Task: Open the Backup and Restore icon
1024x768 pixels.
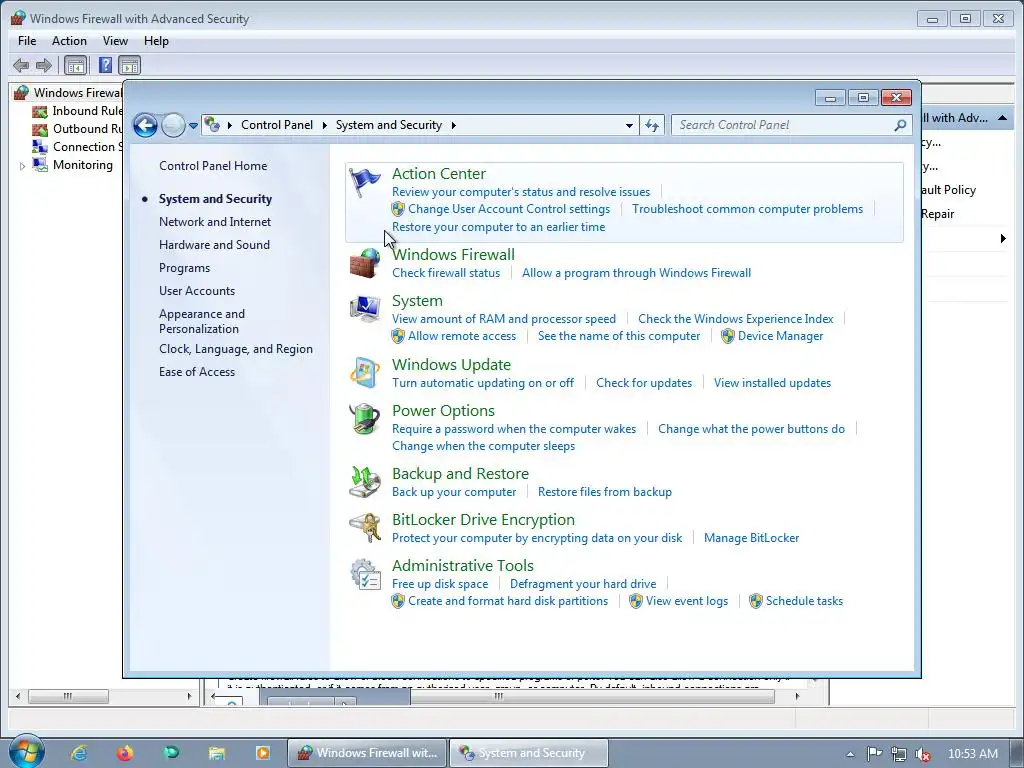Action: pyautogui.click(x=364, y=482)
